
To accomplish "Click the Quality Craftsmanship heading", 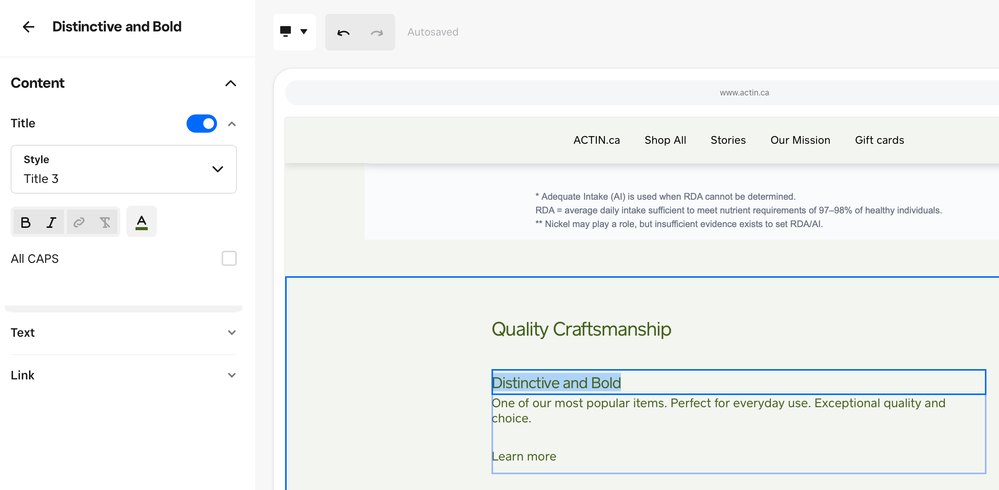I will (581, 329).
